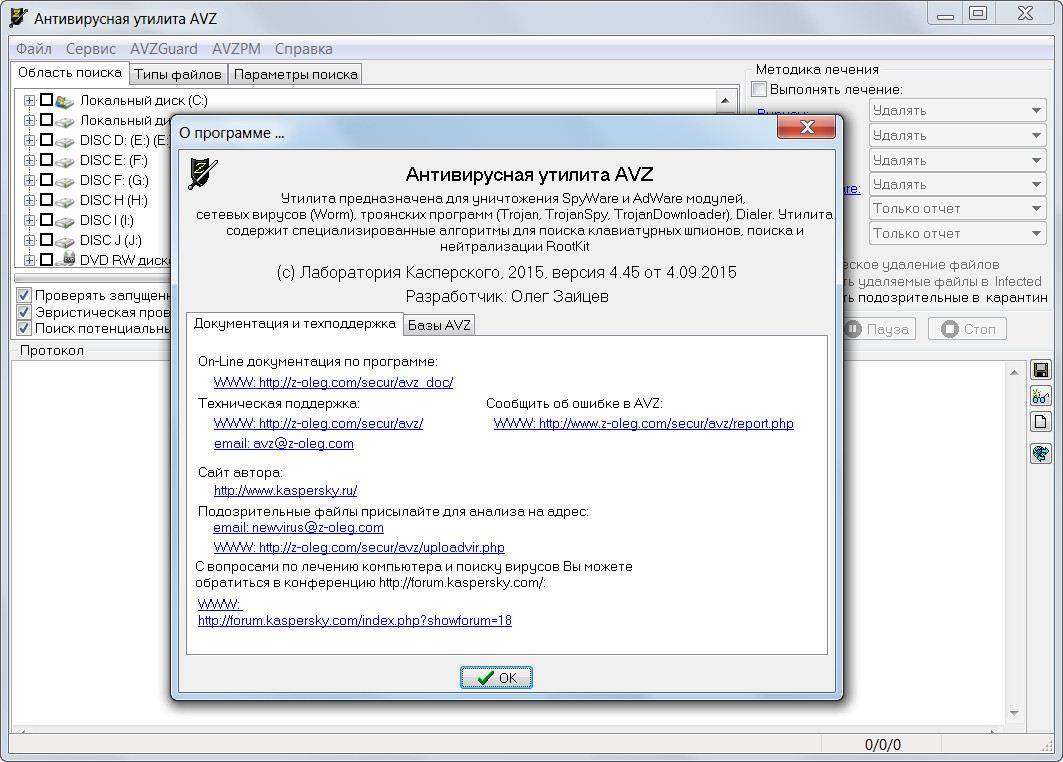Click the blank document protocol icon
The width and height of the screenshot is (1063, 762).
tap(1041, 422)
